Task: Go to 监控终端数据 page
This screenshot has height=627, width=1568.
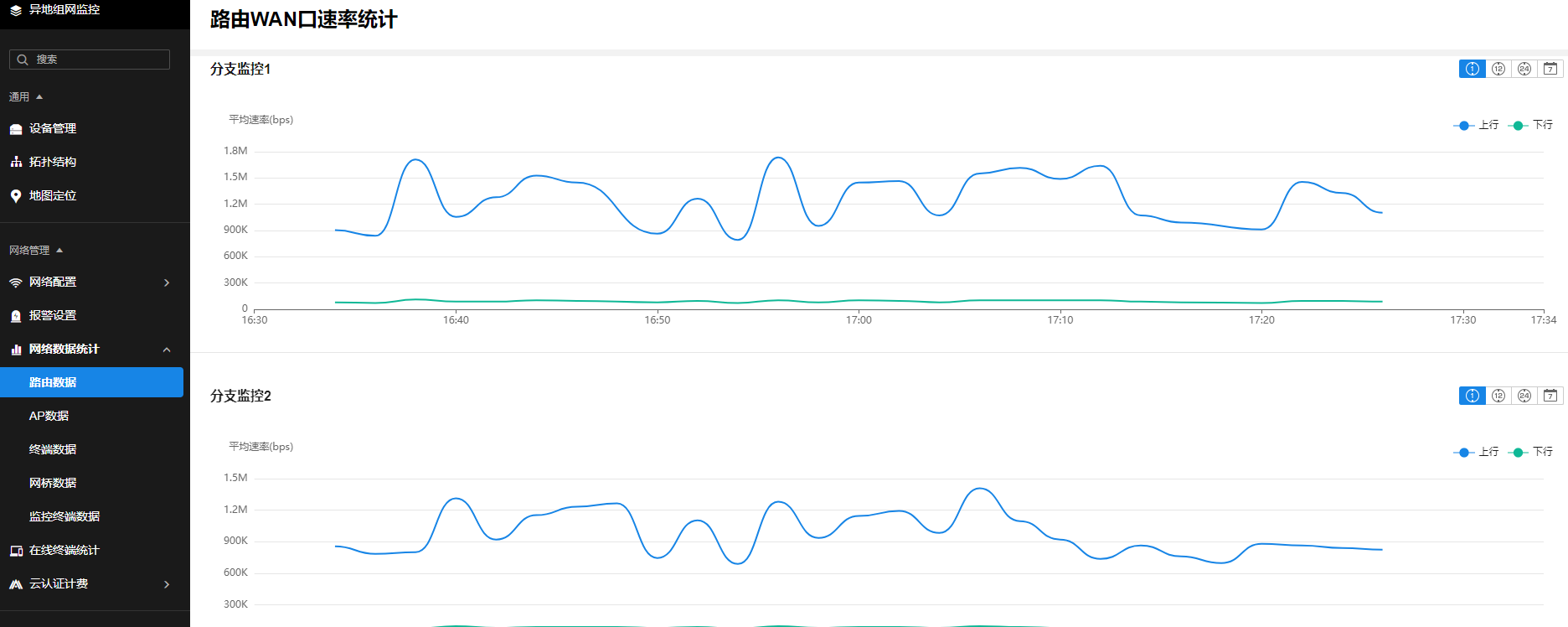Action: 64,516
